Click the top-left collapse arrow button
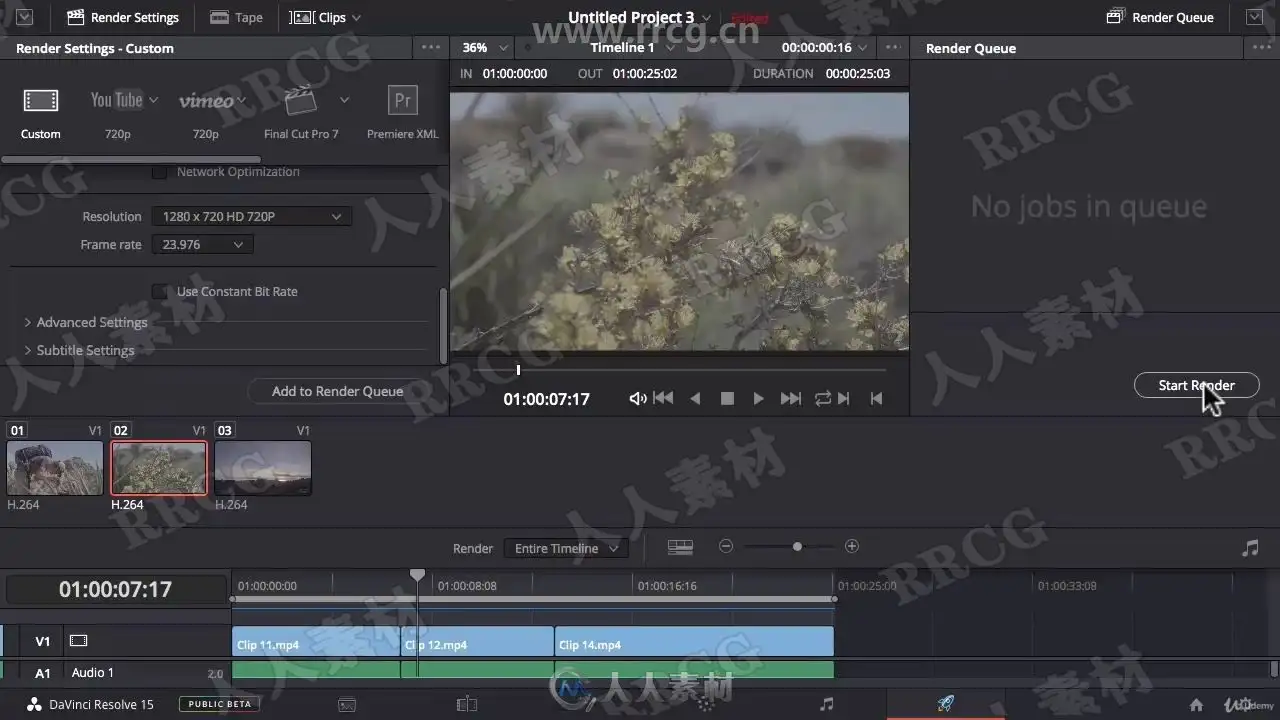Screen dimensions: 1280x720 [24, 17]
